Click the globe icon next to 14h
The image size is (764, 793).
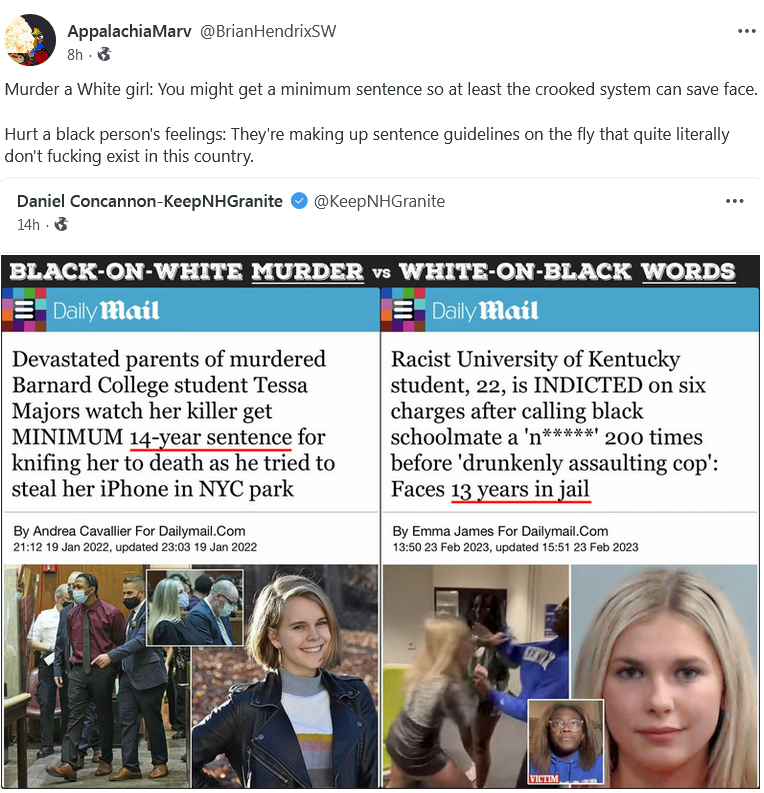click(x=61, y=224)
